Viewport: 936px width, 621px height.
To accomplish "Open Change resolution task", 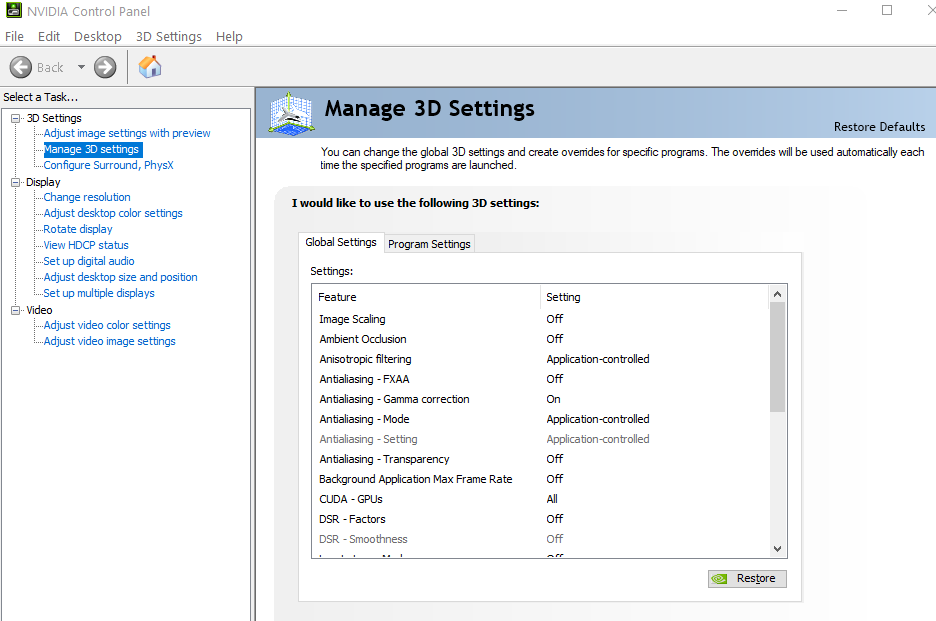I will click(87, 197).
